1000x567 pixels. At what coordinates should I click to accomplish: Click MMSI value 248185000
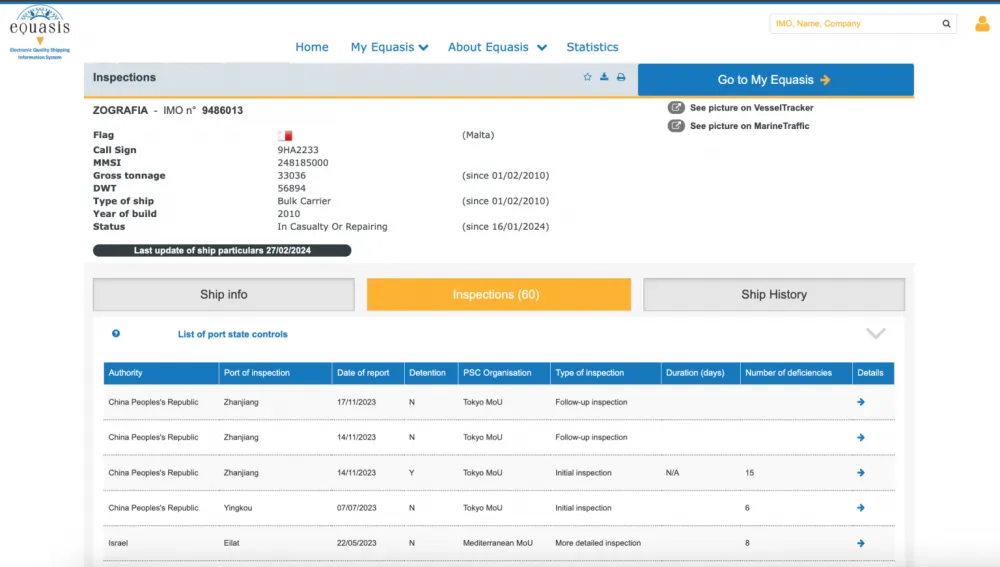pos(303,163)
